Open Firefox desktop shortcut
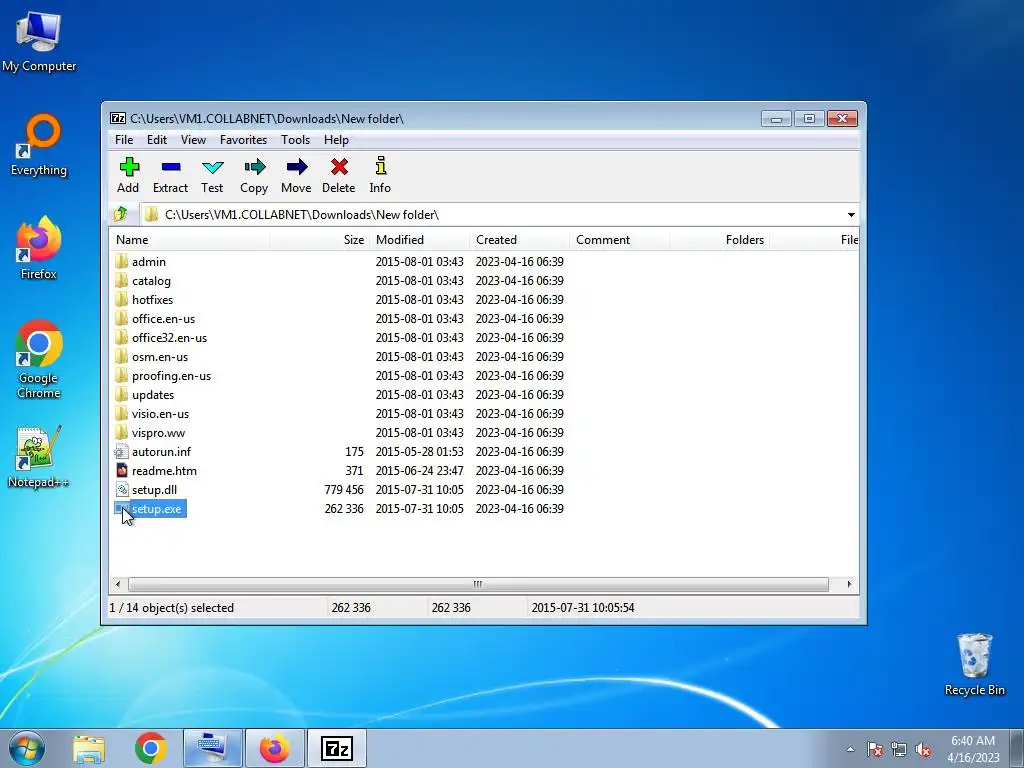1024x768 pixels. coord(39,248)
